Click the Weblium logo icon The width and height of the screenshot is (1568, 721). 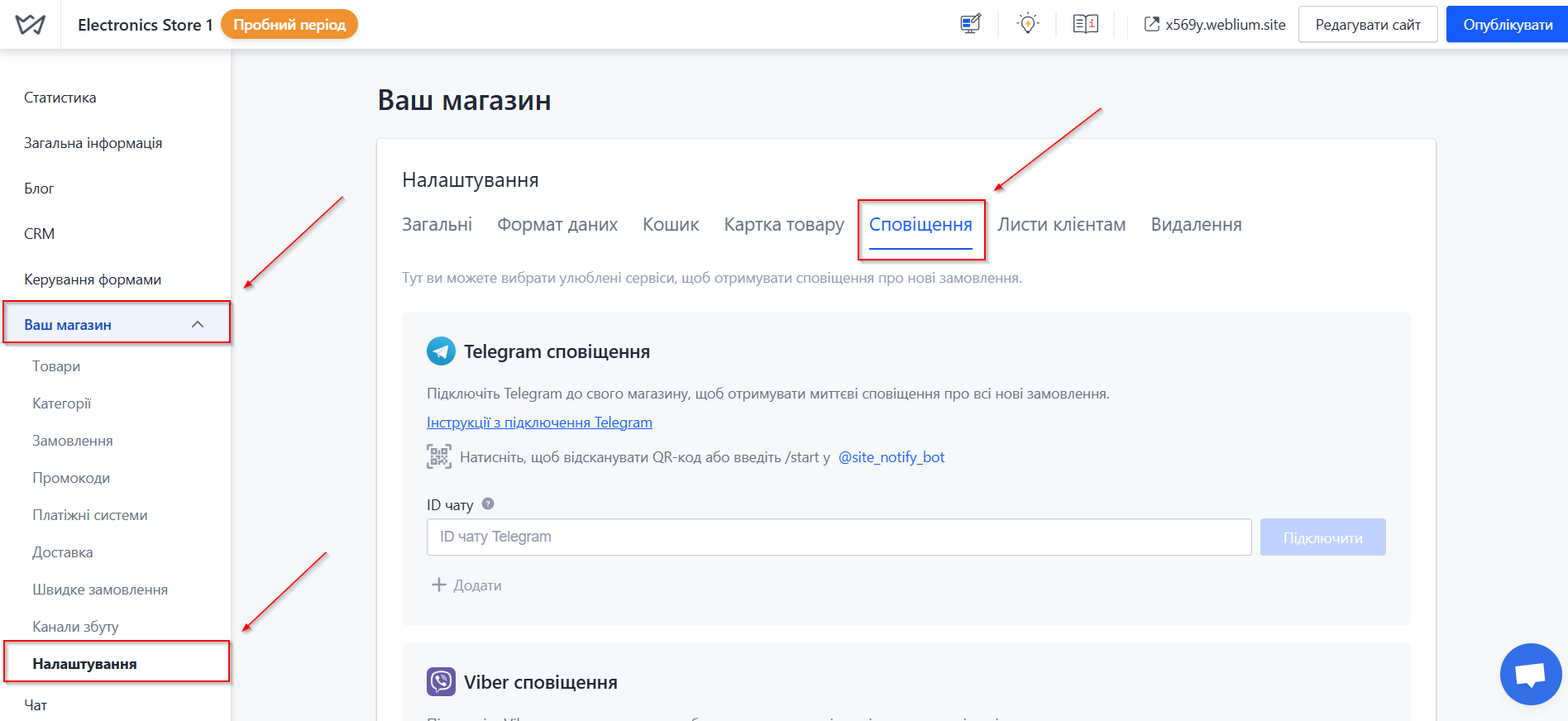click(x=30, y=25)
